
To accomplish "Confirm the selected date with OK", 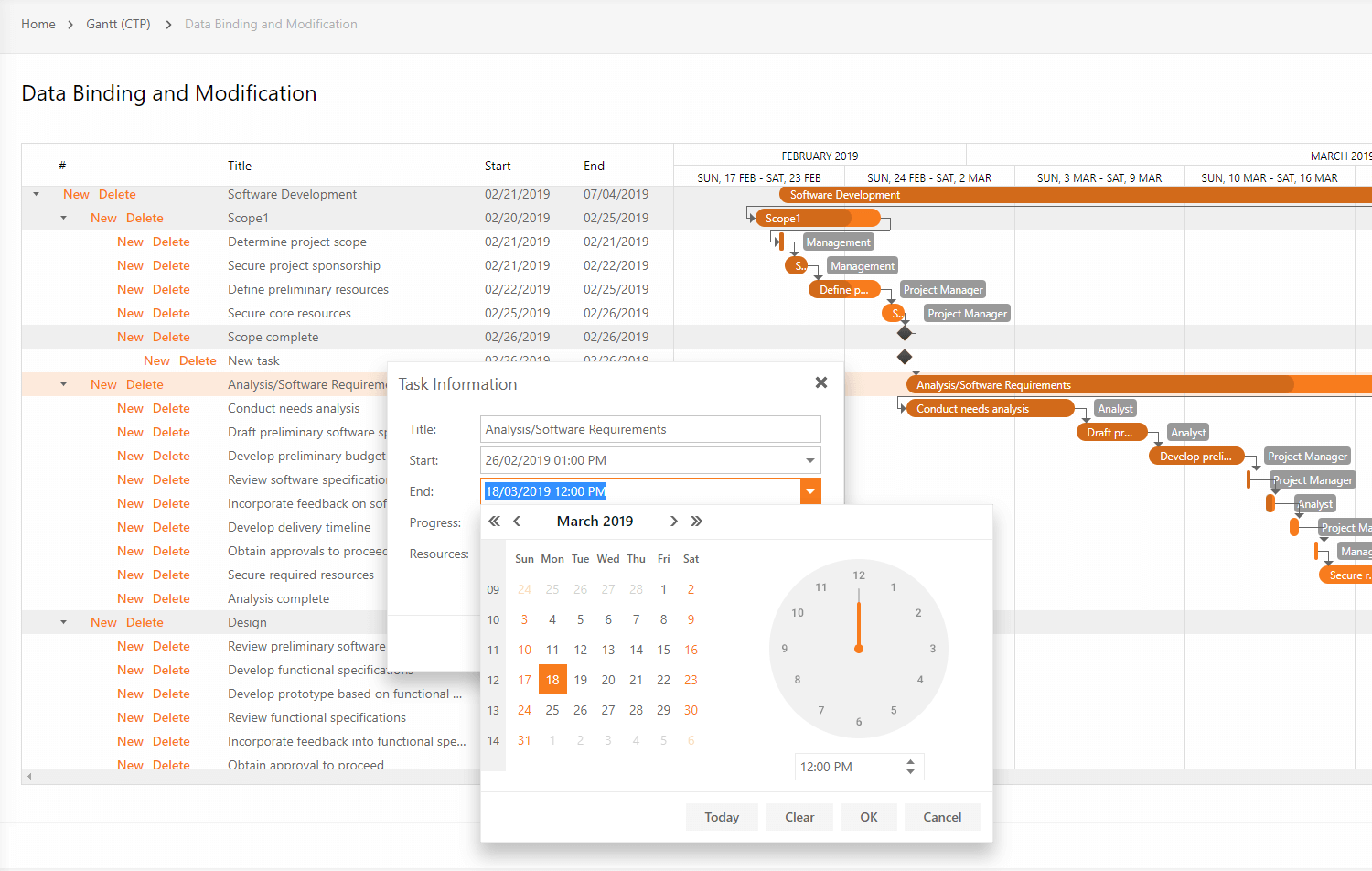I will [868, 816].
